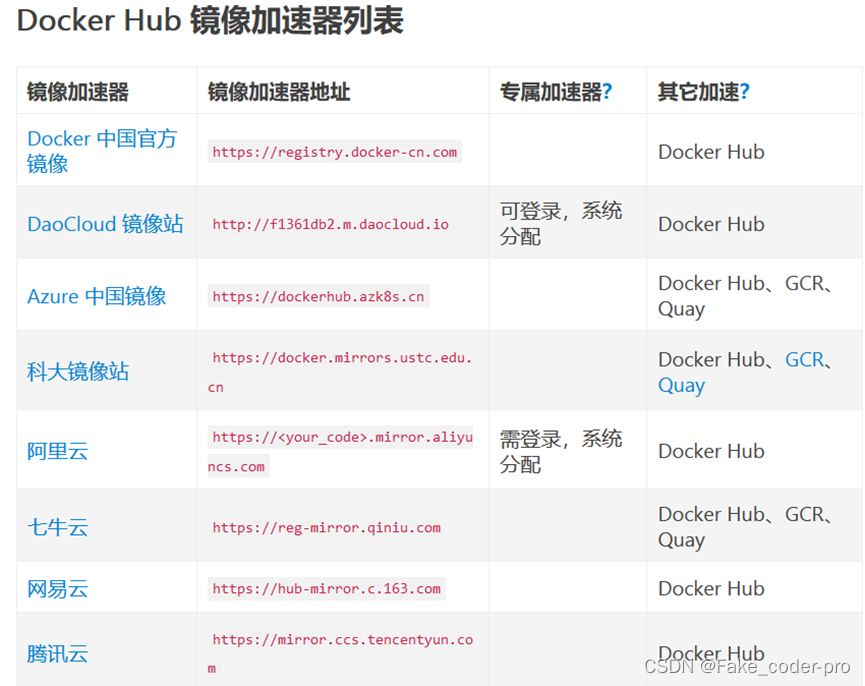Image resolution: width=865 pixels, height=686 pixels.
Task: Open the 腾讯云 link
Action: point(57,654)
